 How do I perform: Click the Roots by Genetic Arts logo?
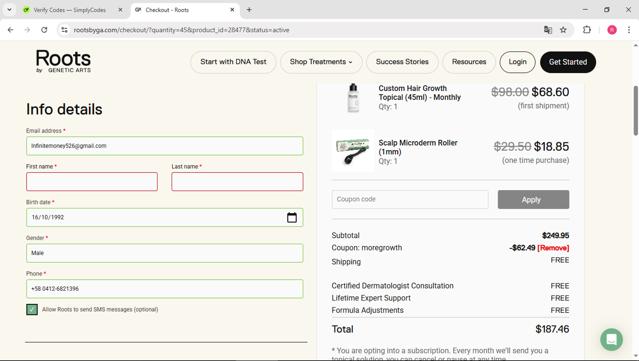(x=63, y=62)
